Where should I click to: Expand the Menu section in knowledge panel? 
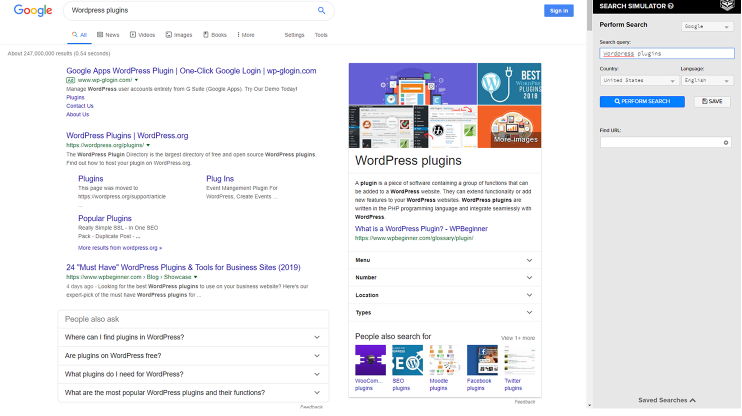point(445,260)
